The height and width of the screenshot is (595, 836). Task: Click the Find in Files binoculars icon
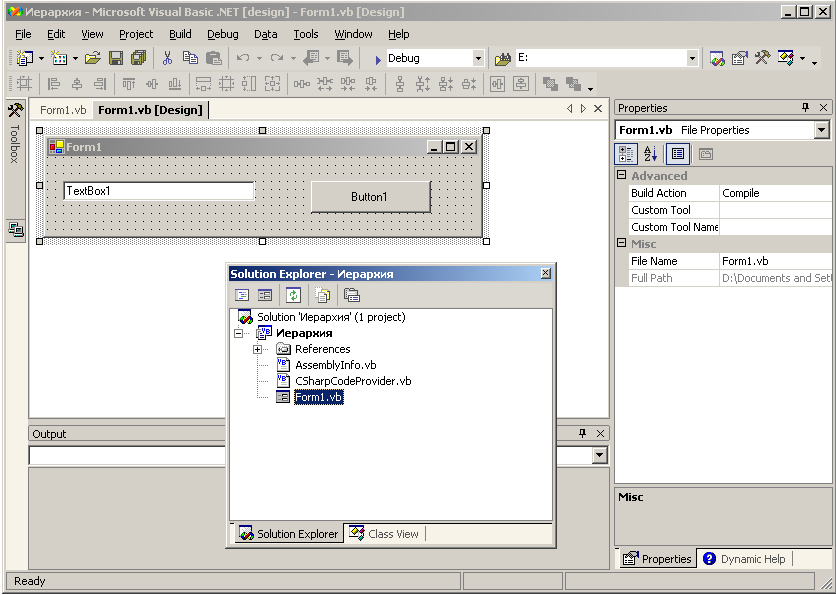click(x=503, y=58)
